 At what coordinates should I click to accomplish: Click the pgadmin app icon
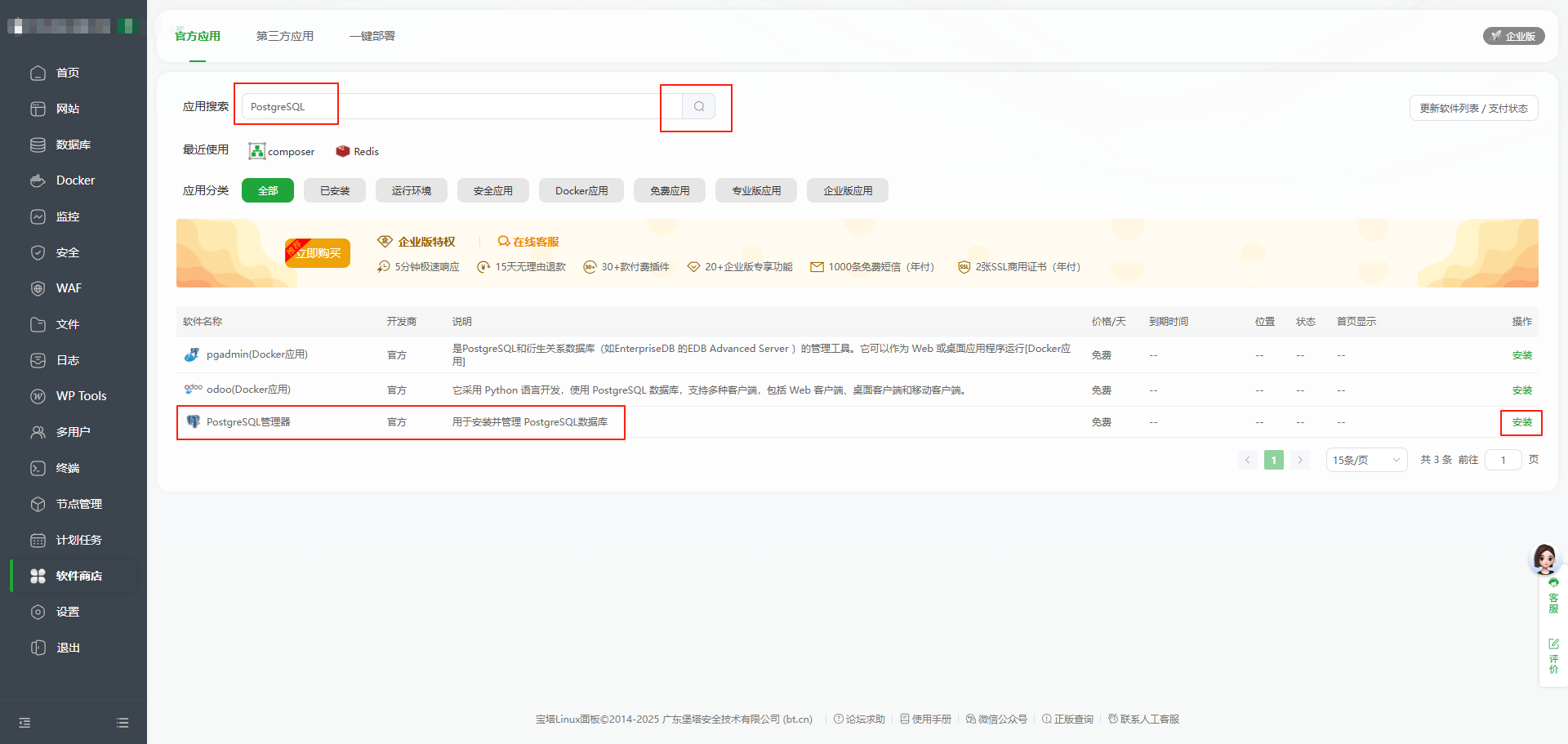click(x=192, y=354)
